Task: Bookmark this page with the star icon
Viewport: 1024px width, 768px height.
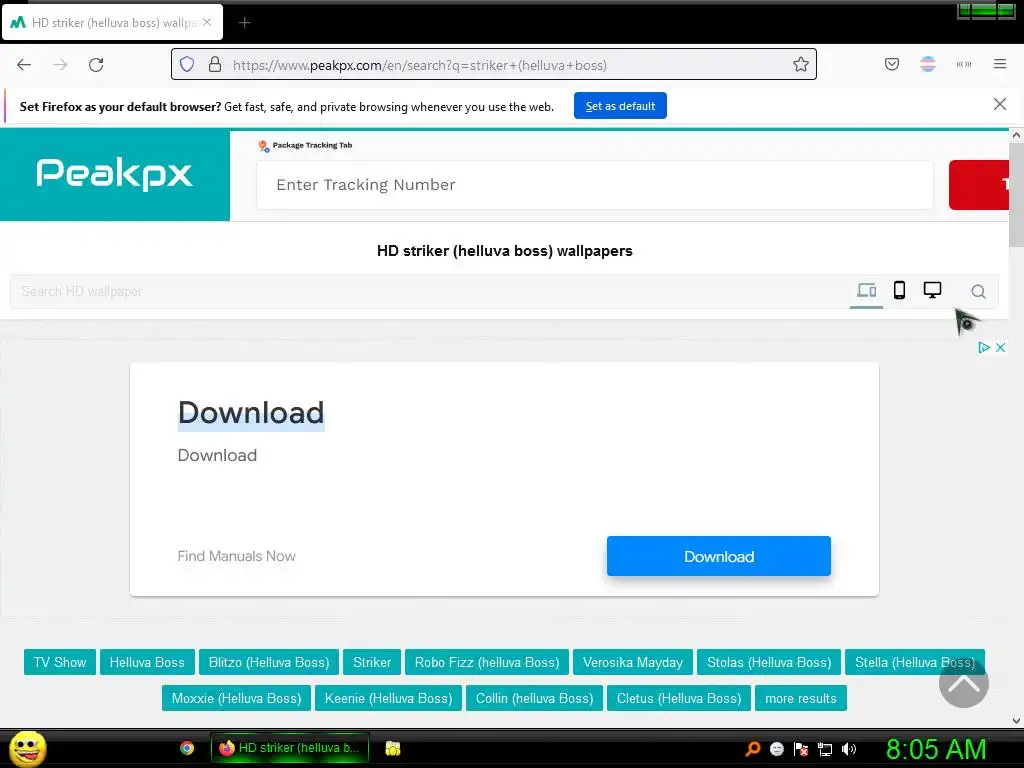Action: (x=801, y=65)
